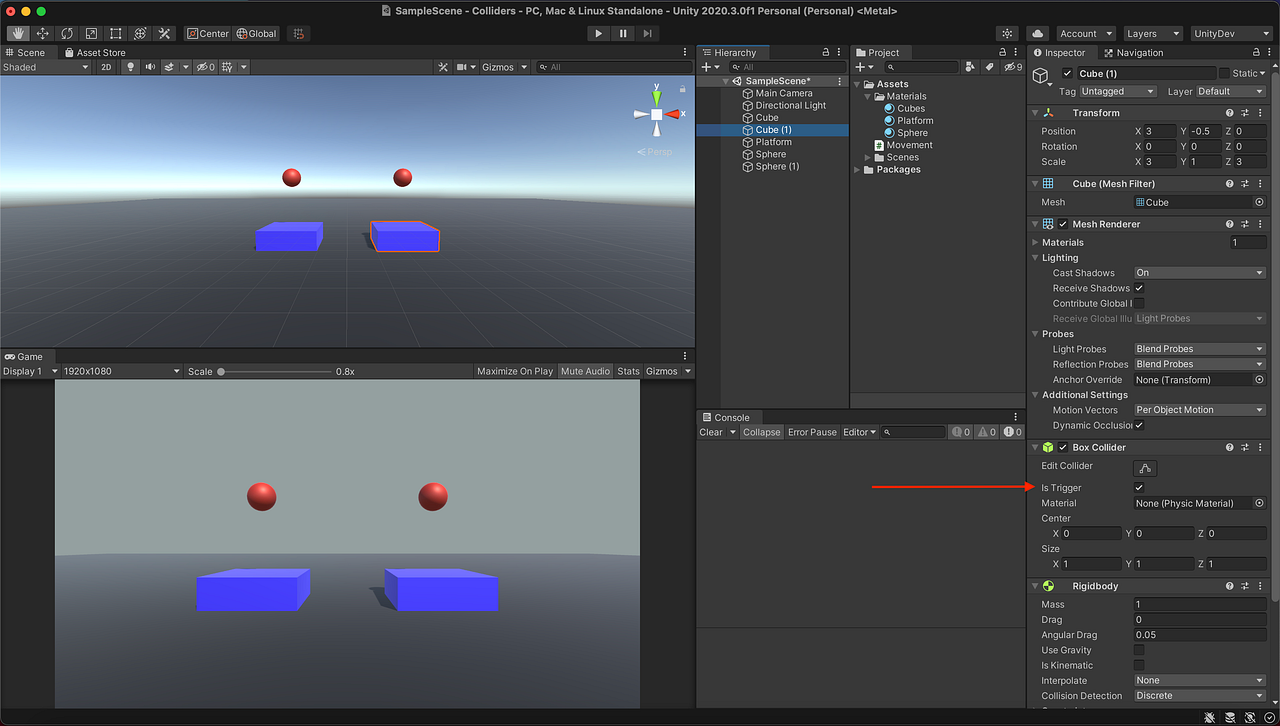This screenshot has width=1280, height=726.
Task: Switch to the Navigation tab in Inspector
Action: point(1140,52)
